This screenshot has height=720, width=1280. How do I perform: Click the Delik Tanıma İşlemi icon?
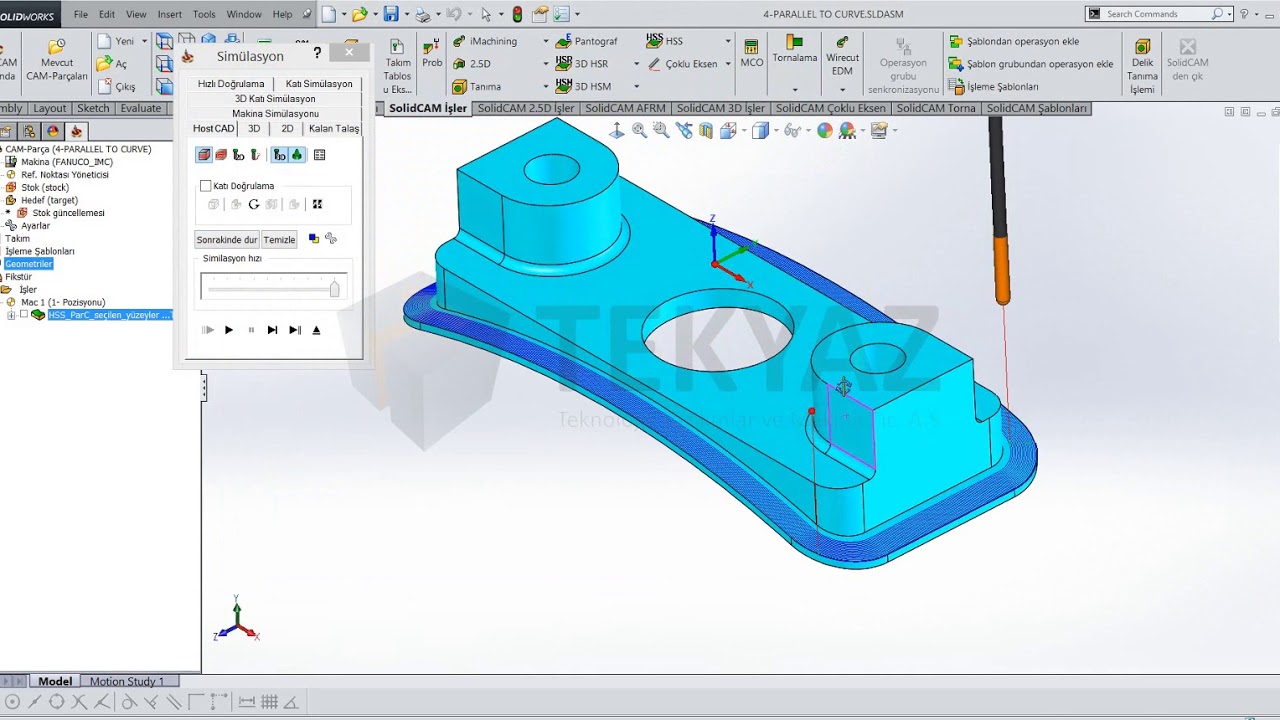(1142, 67)
